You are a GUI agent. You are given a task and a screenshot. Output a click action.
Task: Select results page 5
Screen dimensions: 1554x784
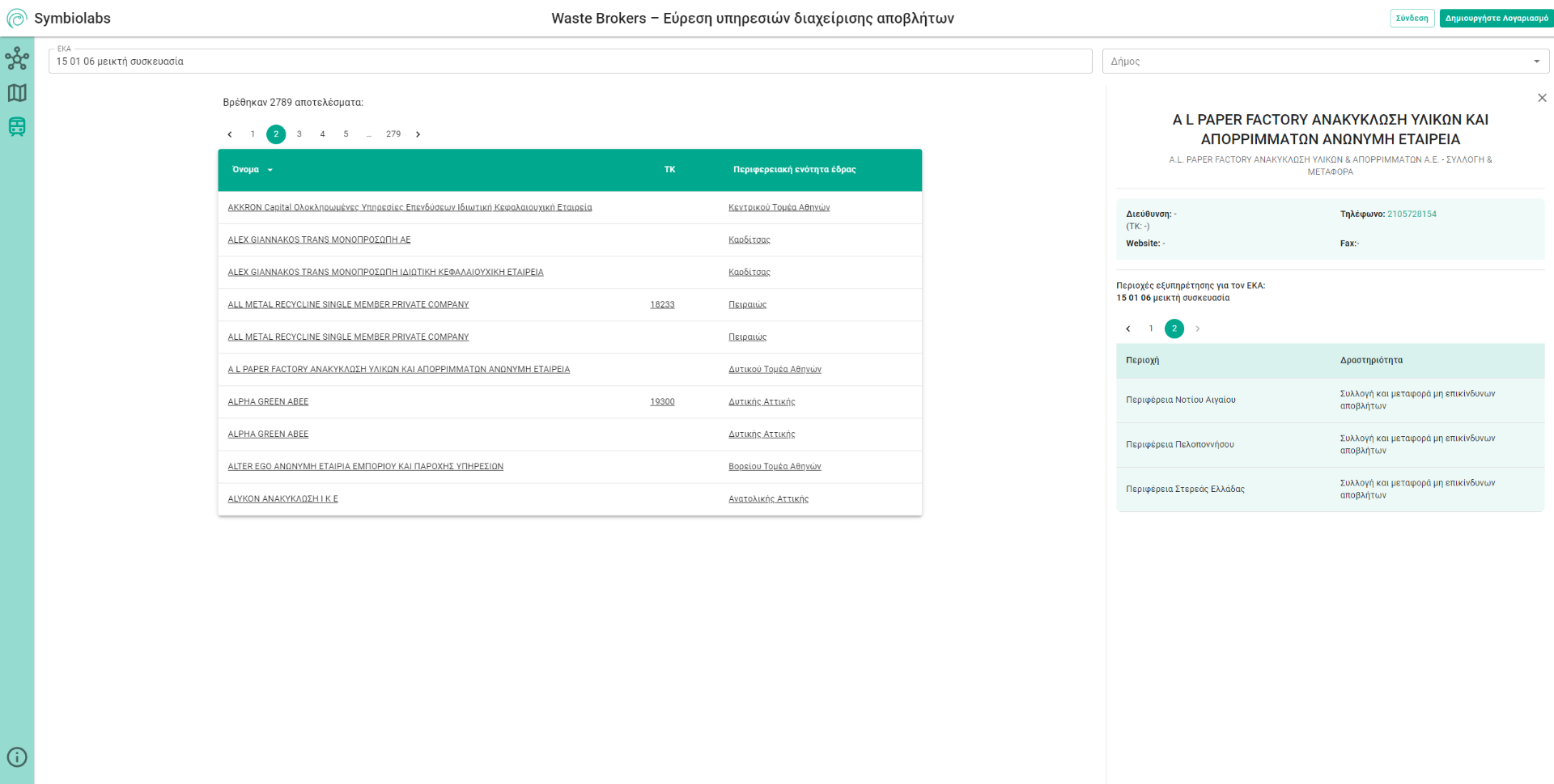coord(346,134)
